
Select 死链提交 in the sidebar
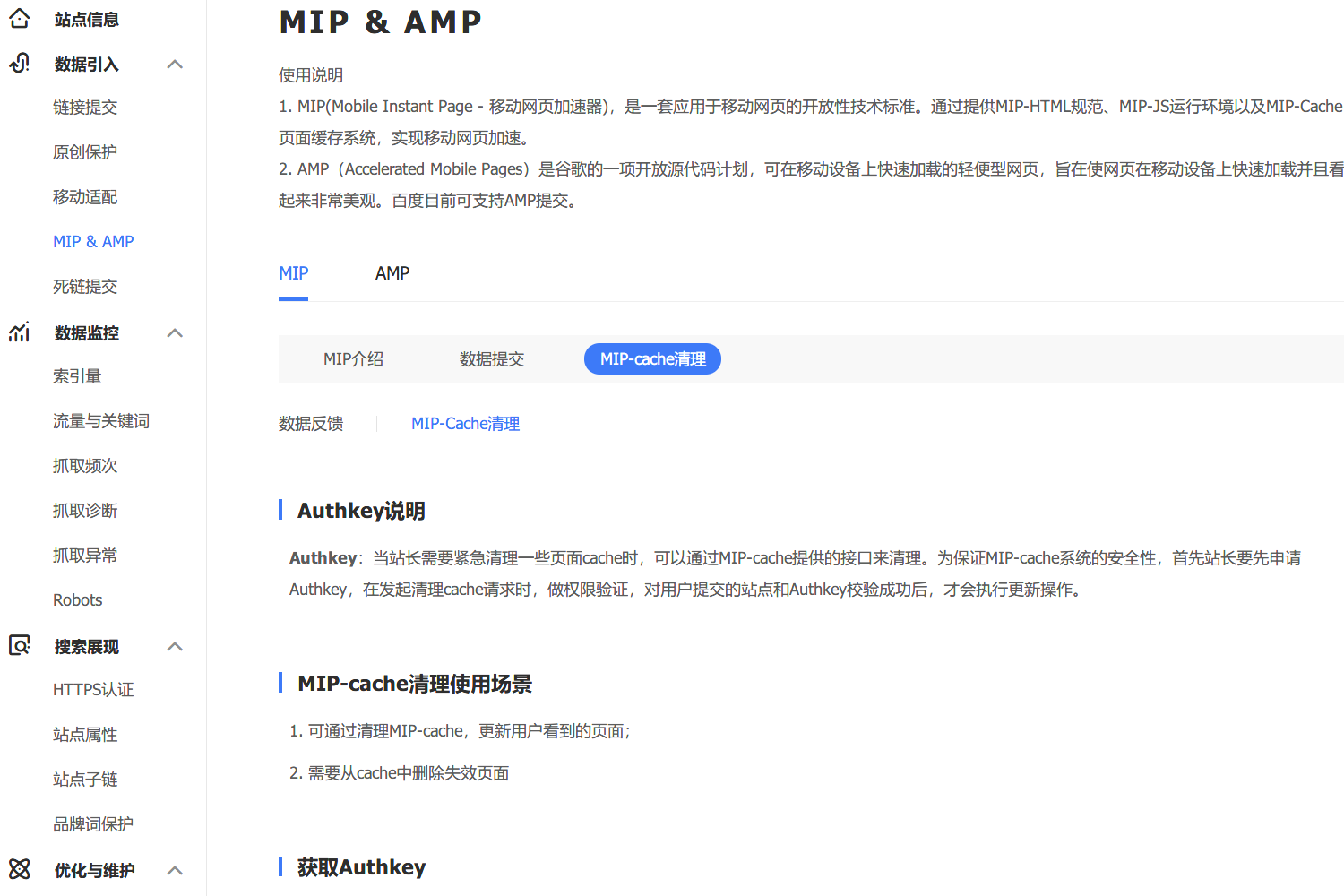[x=85, y=286]
